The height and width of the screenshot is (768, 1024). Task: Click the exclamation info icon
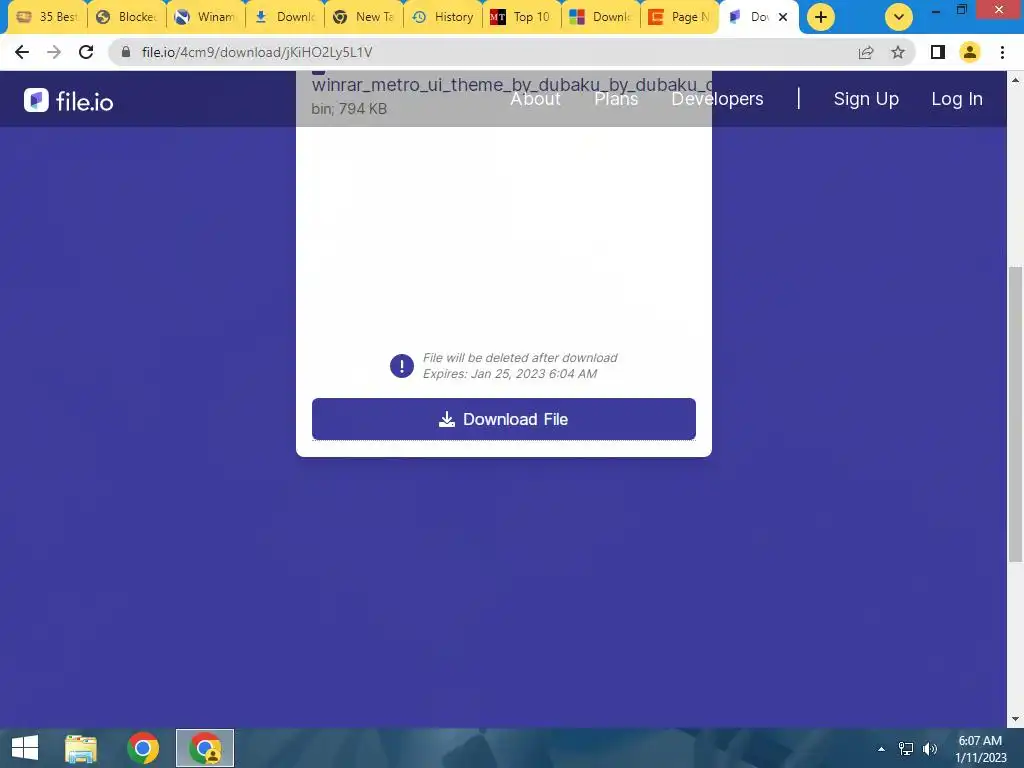point(402,366)
